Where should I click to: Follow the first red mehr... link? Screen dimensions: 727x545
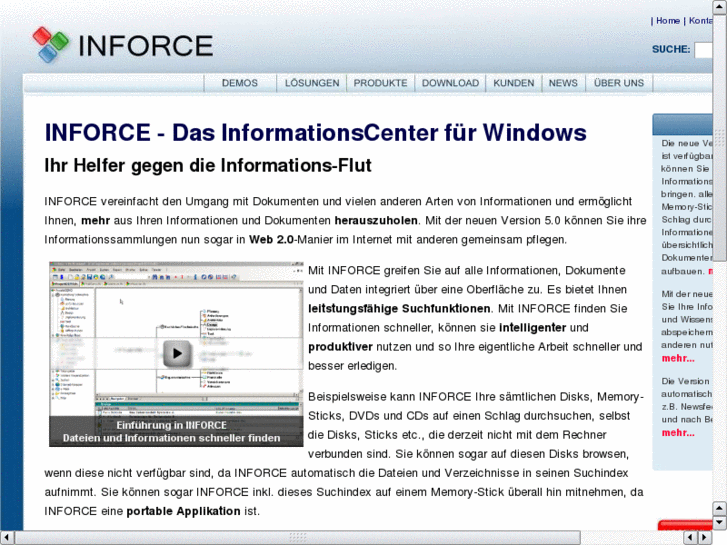pos(678,359)
